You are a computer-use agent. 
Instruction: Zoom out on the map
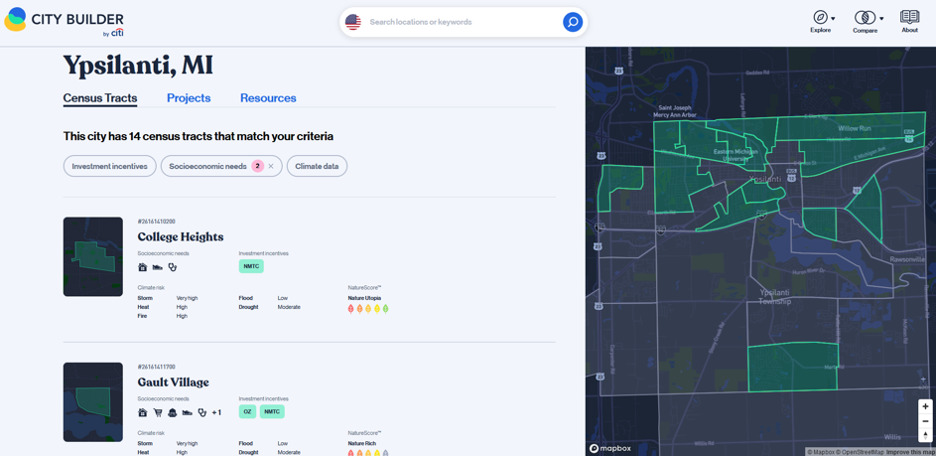point(925,421)
